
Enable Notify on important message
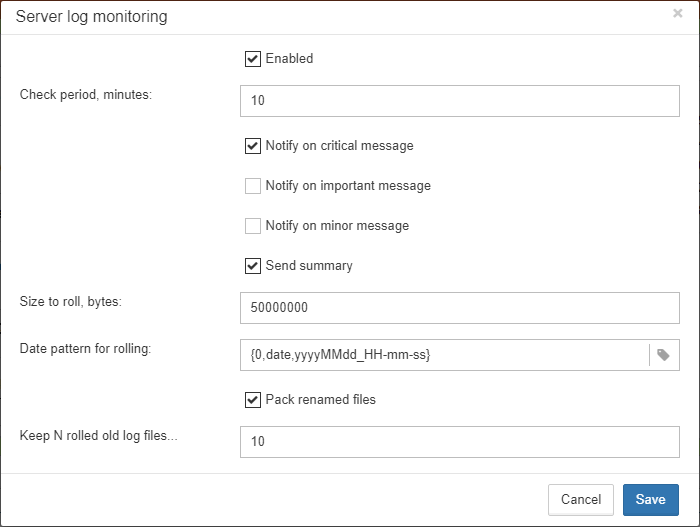(x=253, y=186)
